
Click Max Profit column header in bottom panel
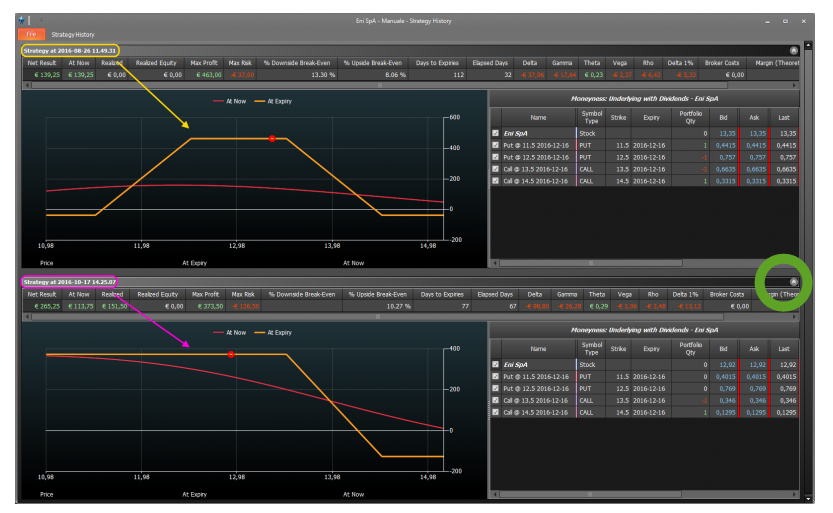click(205, 294)
